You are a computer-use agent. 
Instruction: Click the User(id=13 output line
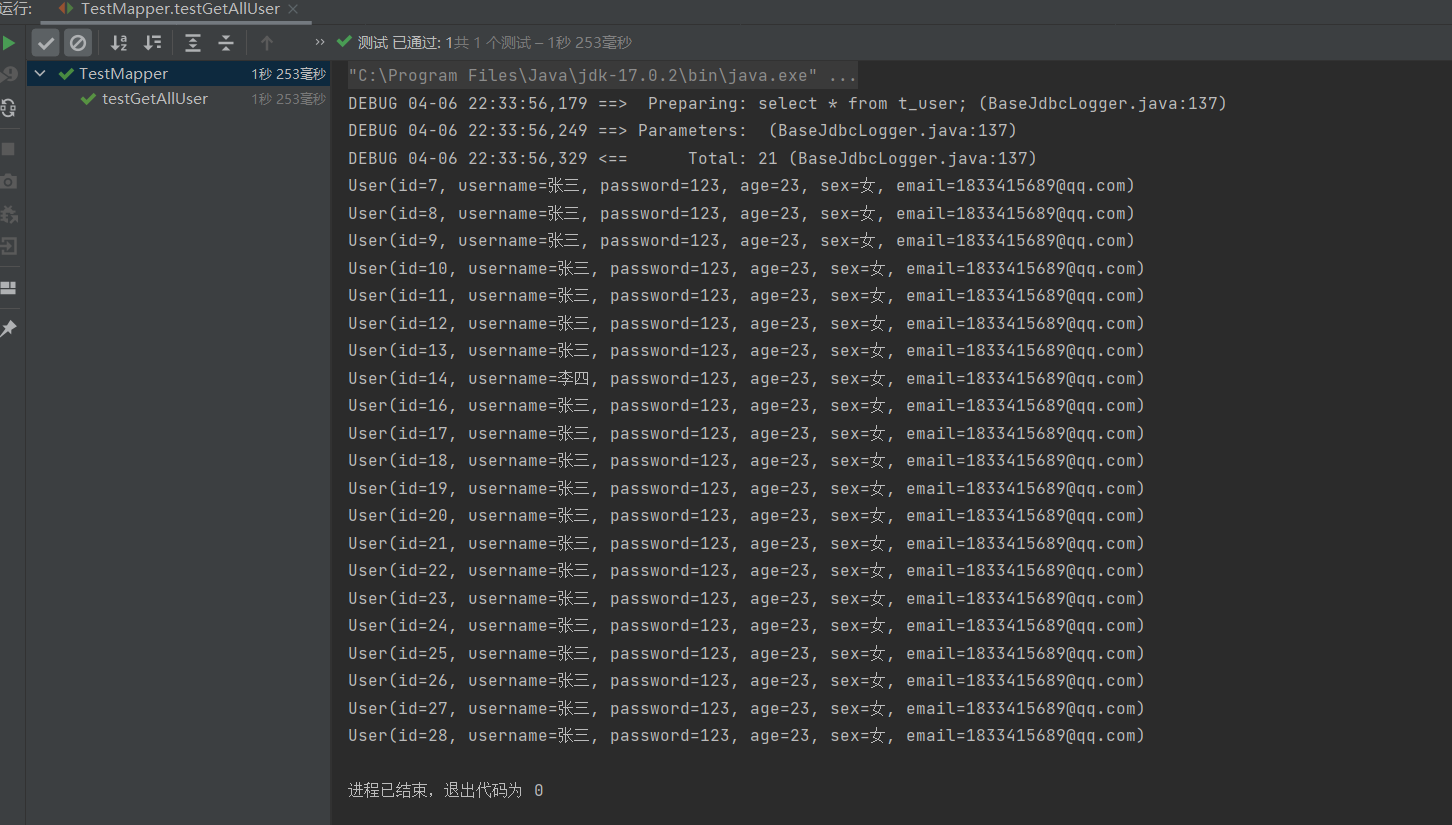(x=747, y=351)
